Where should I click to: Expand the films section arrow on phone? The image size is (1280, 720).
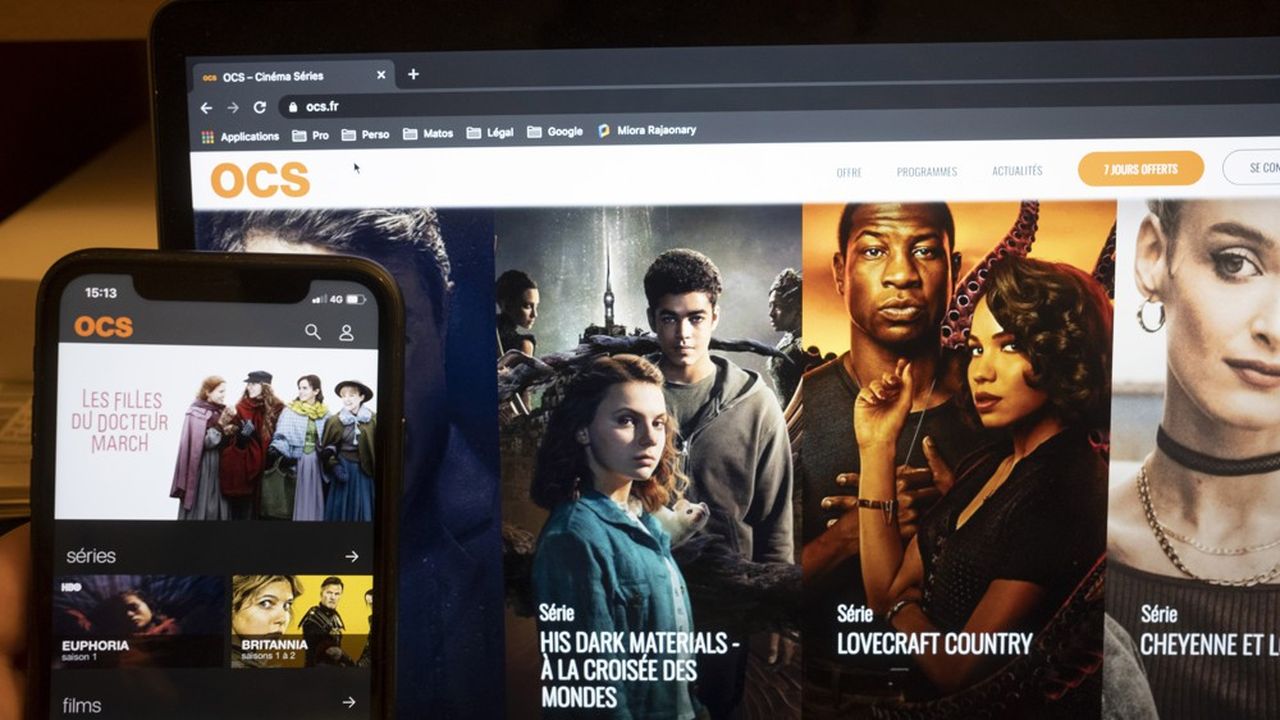point(349,702)
